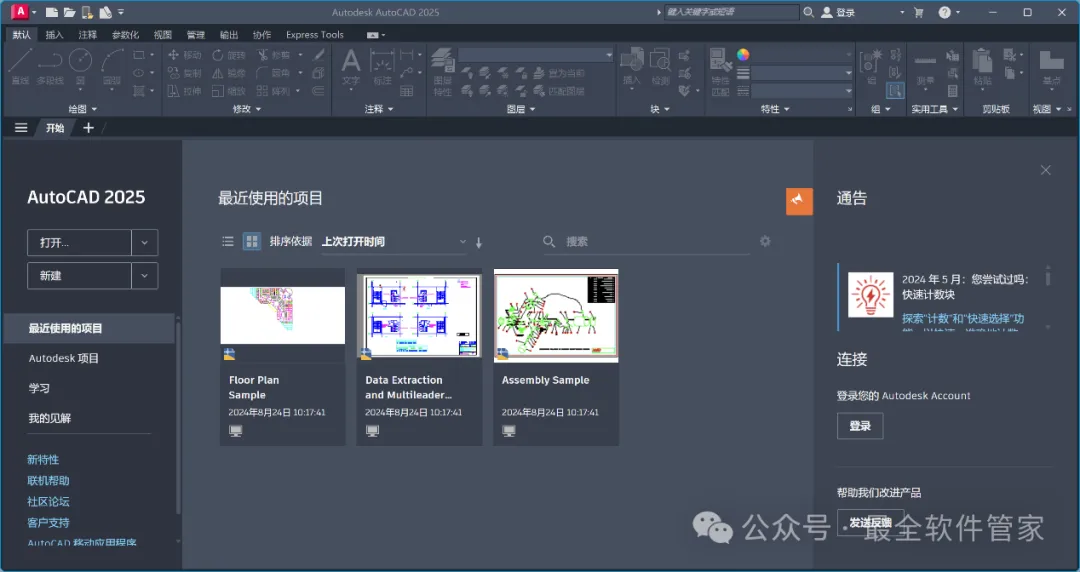Open the 社区论坛 link
This screenshot has width=1080, height=572.
click(48, 501)
